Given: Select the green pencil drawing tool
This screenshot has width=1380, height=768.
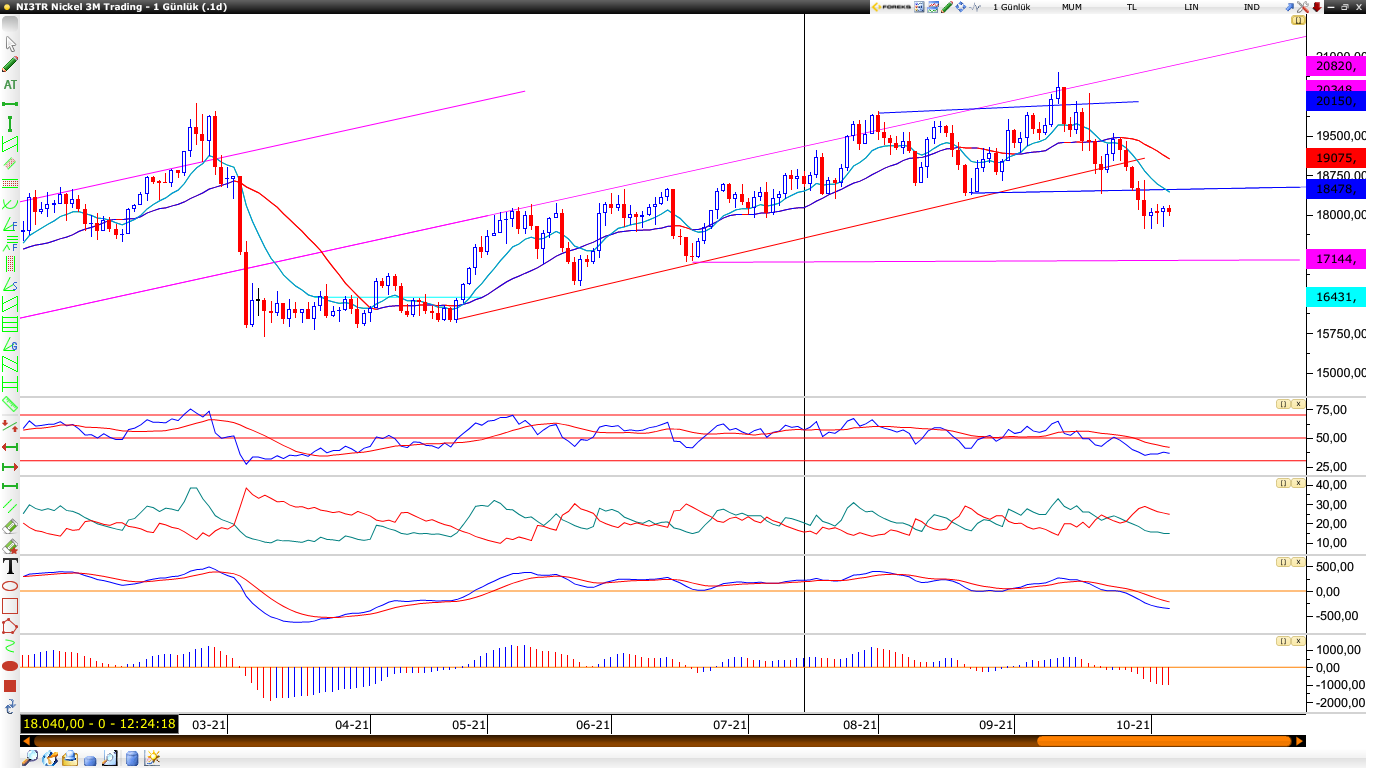Looking at the screenshot, I should coord(11,64).
